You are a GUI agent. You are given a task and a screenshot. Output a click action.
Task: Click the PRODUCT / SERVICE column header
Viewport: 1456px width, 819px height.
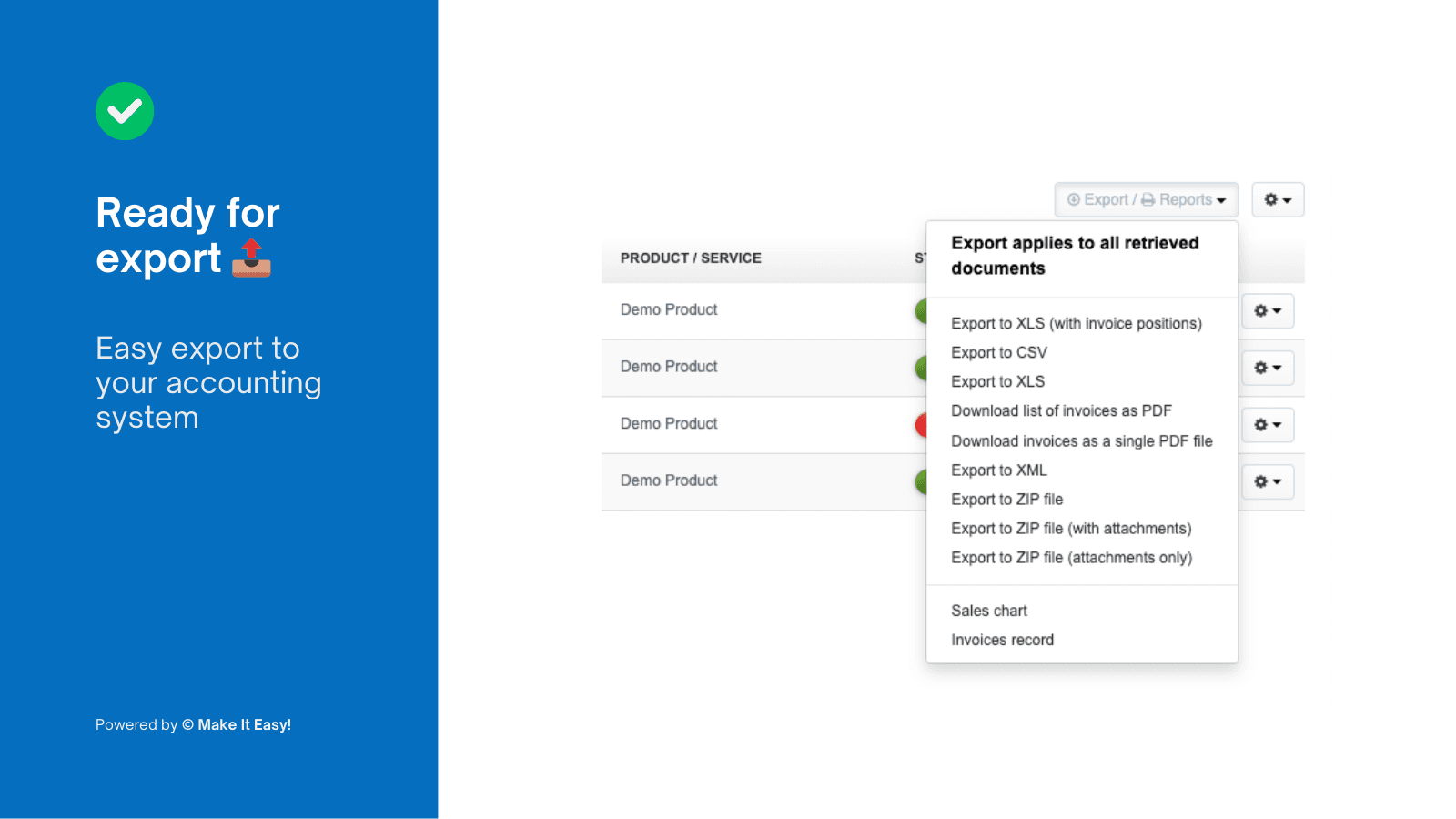click(691, 258)
